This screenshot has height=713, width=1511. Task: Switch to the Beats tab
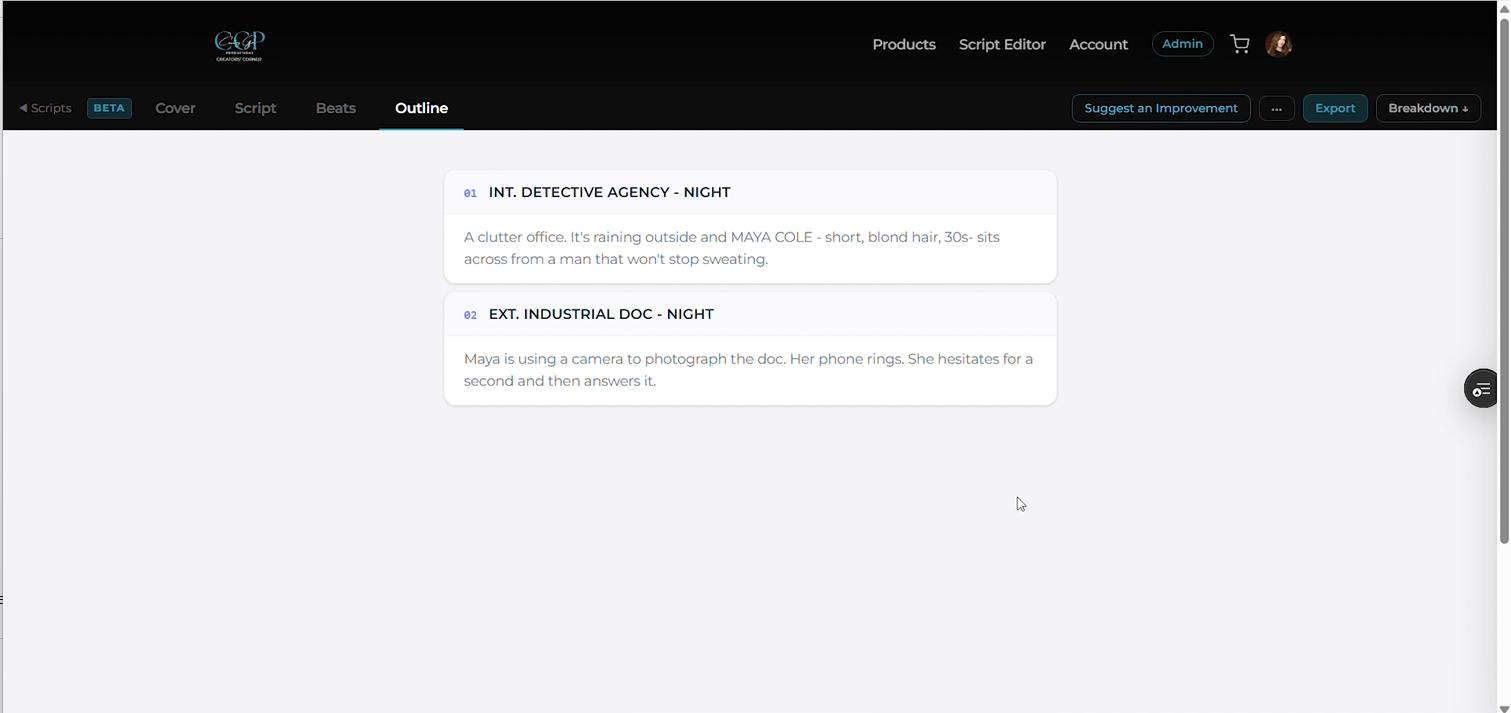335,108
